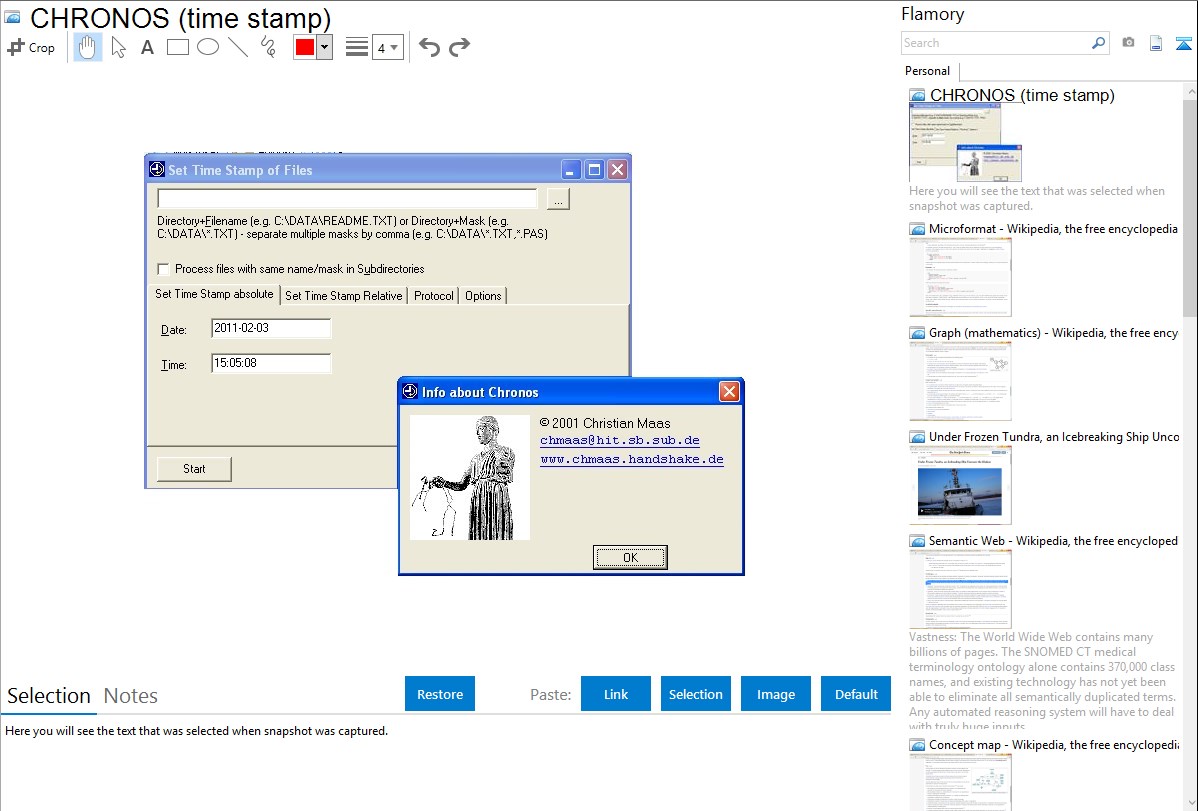The image size is (1198, 811).
Task: Open Graph (mathematics) snapshot thumbnail
Action: click(960, 381)
